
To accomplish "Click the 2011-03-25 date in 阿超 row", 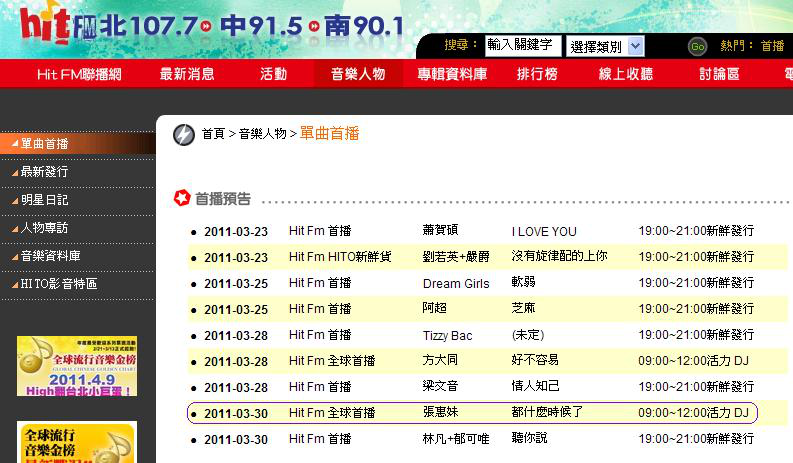I will pyautogui.click(x=236, y=310).
